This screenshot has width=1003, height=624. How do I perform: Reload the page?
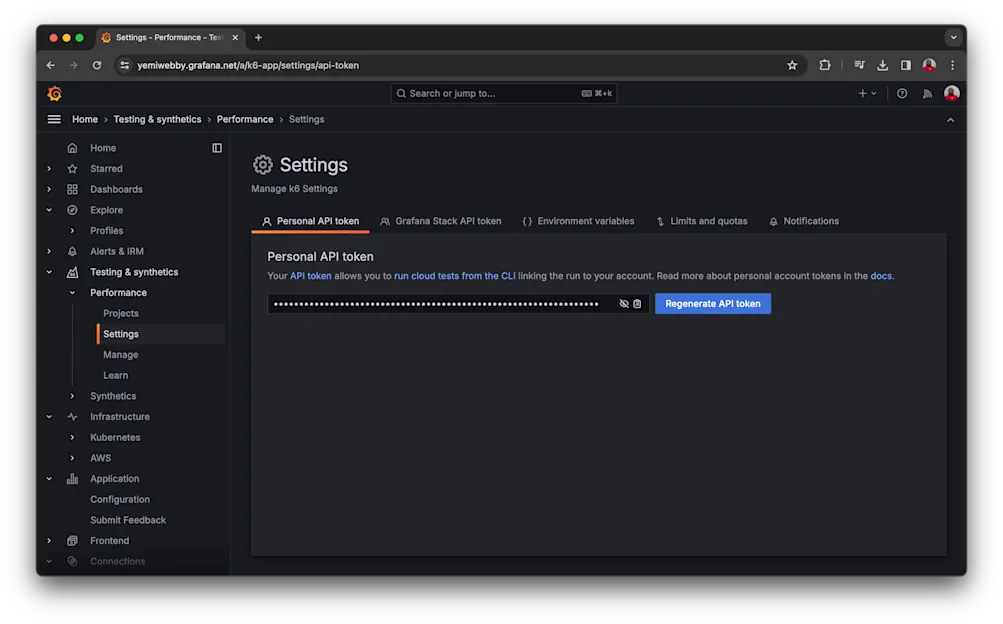[97, 65]
